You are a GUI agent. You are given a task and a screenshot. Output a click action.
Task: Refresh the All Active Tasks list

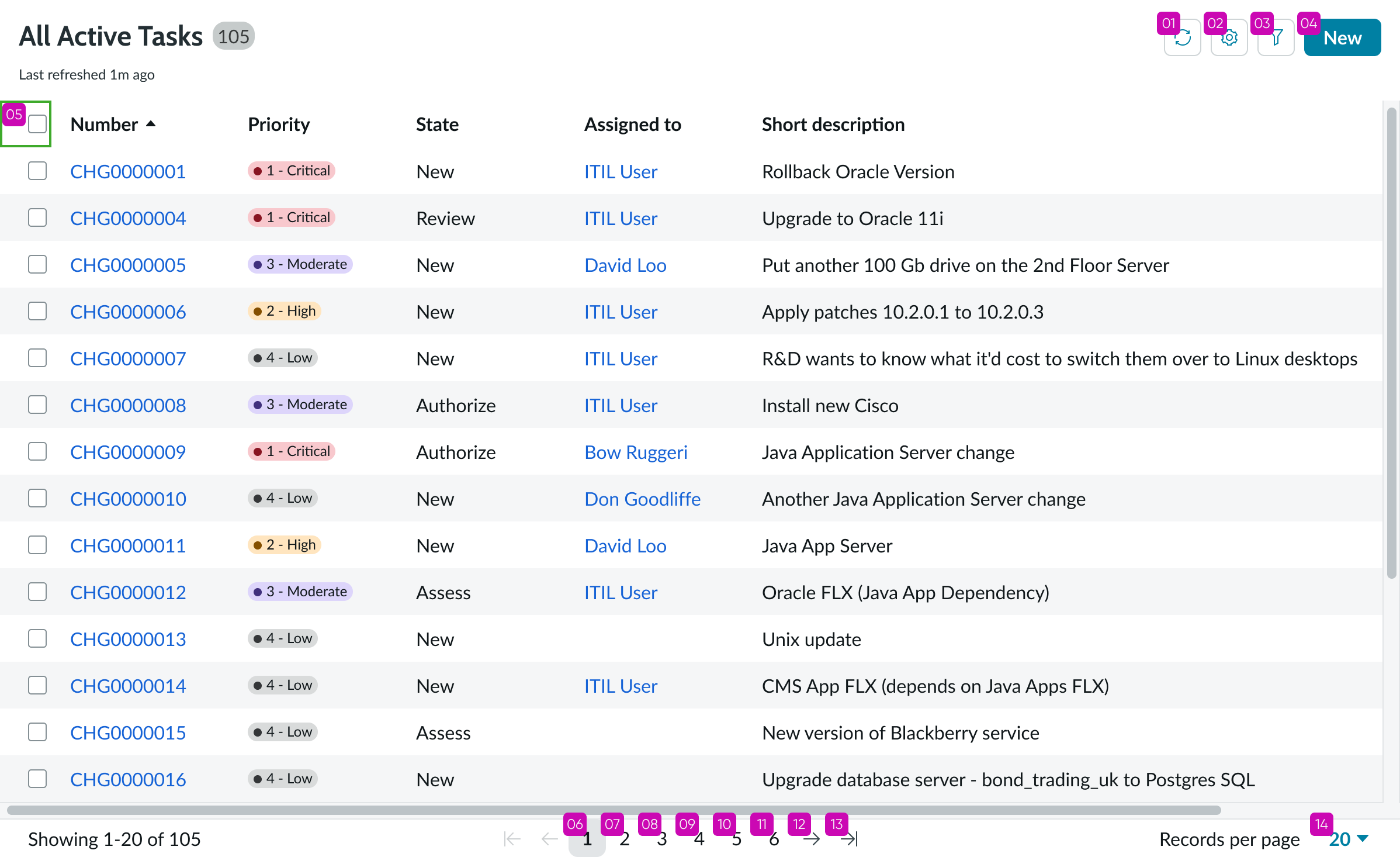[1181, 37]
